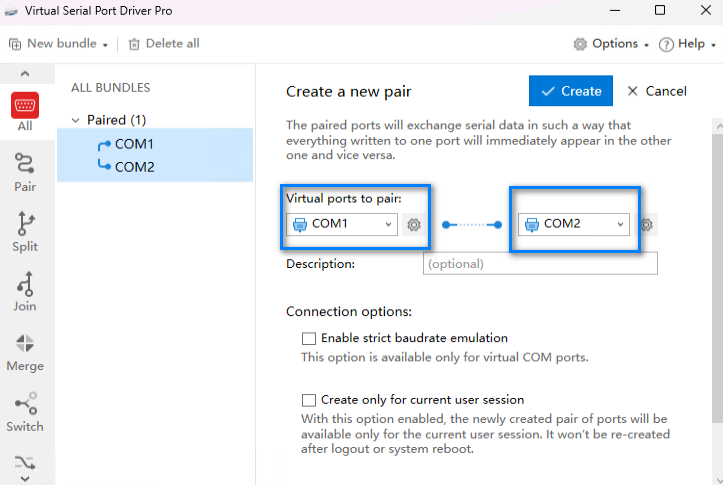Open the Switch bundle type
The image size is (723, 485).
click(x=25, y=412)
